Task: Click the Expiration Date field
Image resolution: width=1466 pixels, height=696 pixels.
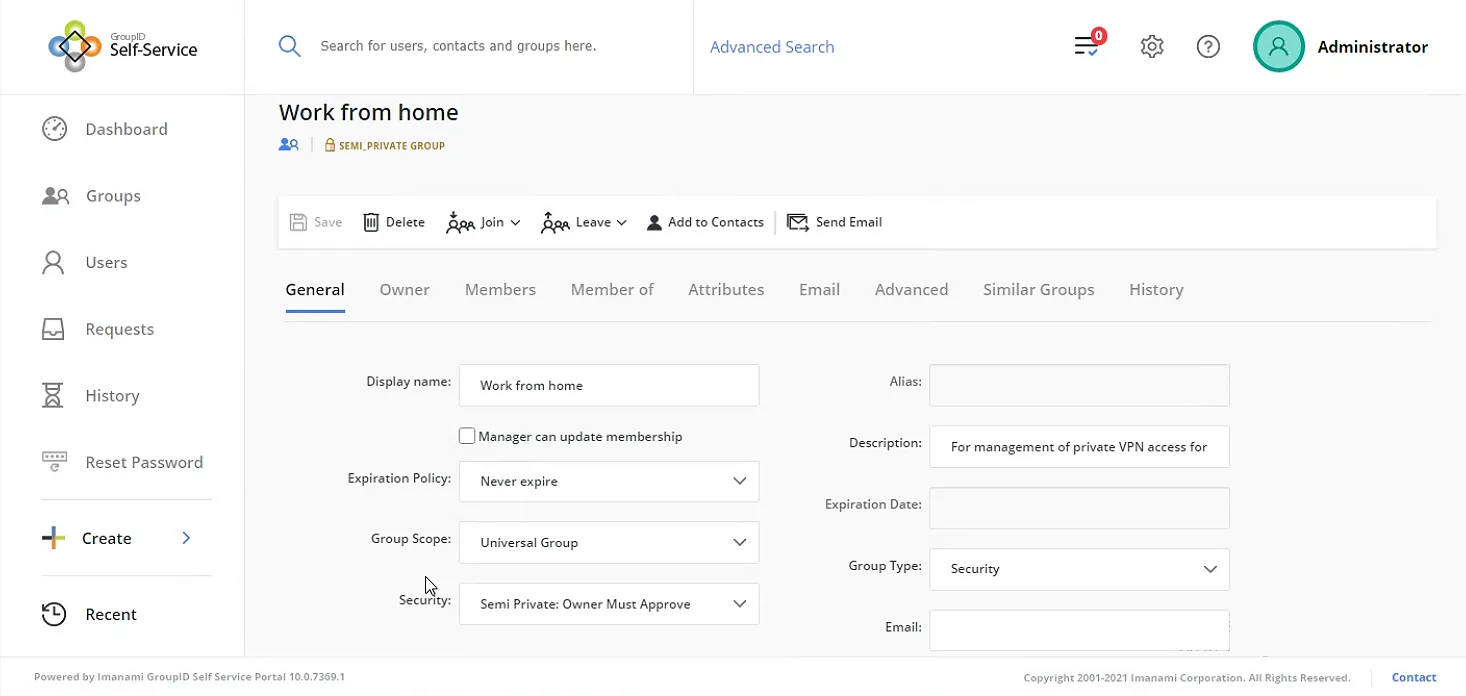Action: coord(1079,508)
